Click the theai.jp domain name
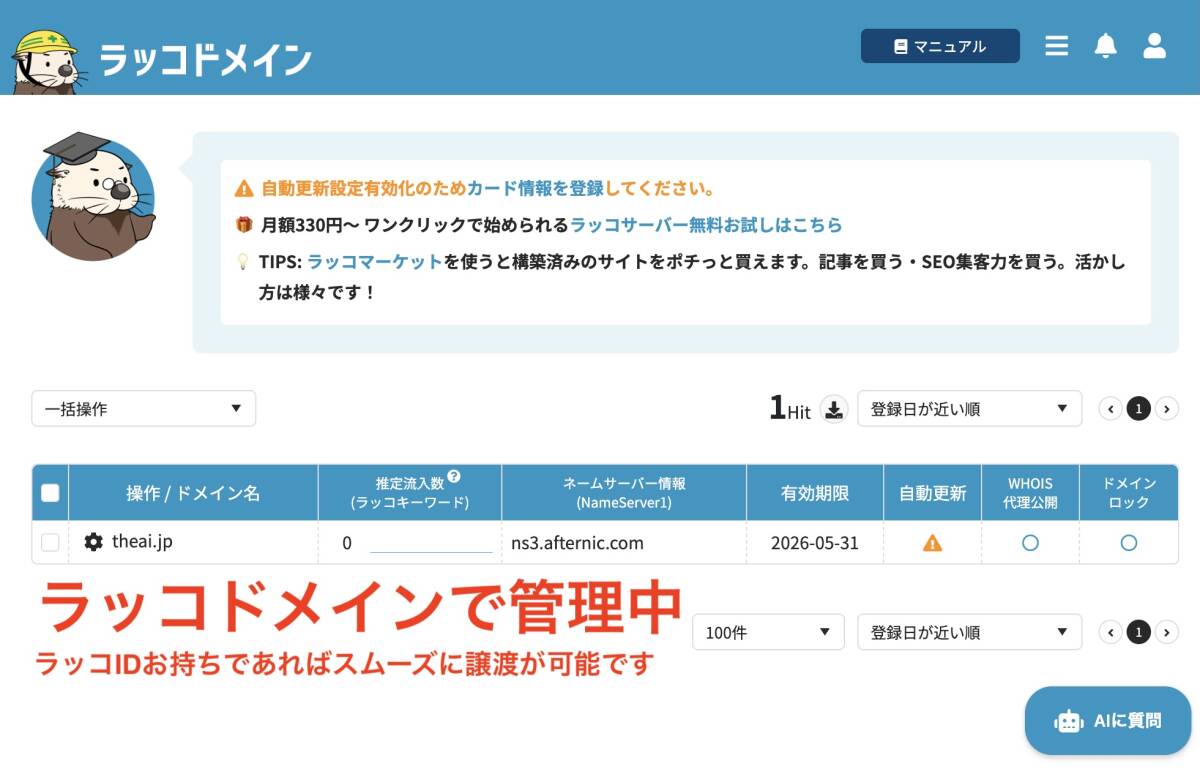 [142, 541]
